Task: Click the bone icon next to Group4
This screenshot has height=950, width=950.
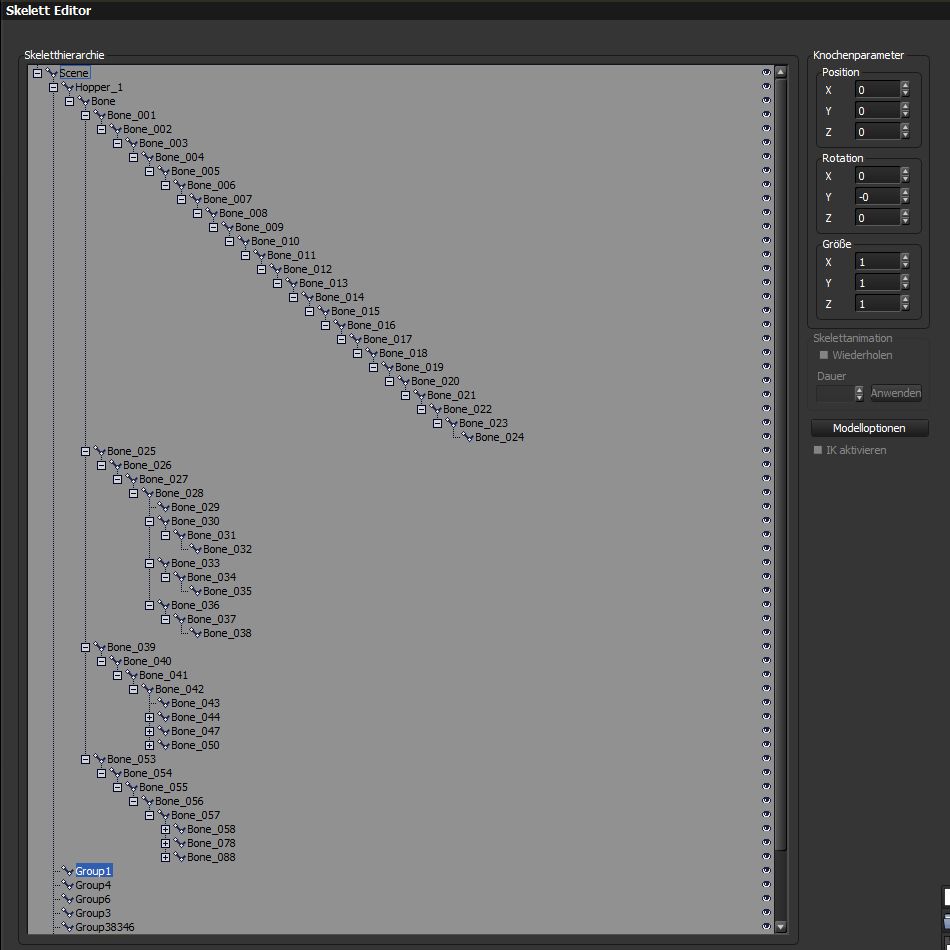Action: coord(67,885)
